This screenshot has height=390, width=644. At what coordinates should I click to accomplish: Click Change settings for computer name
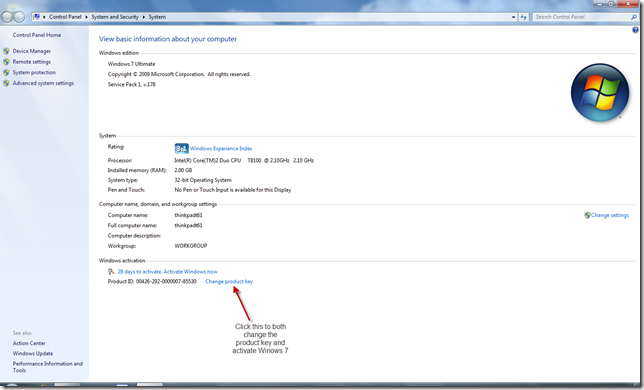610,215
